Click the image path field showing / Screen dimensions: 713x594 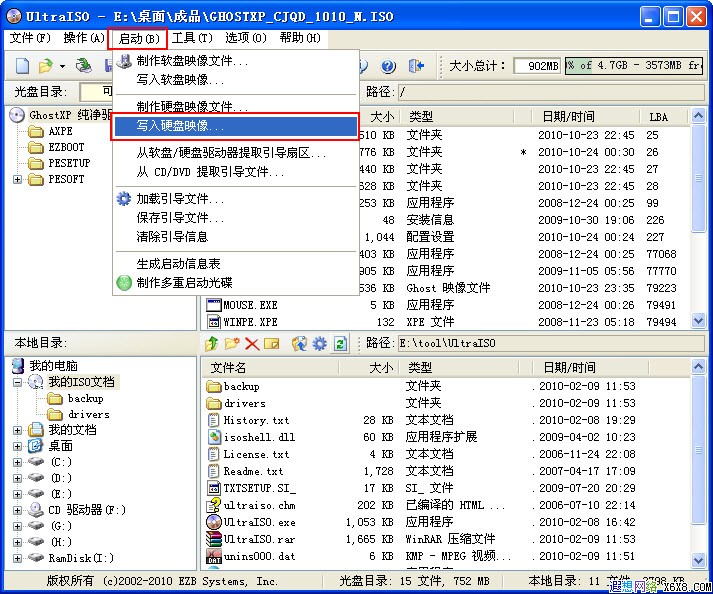click(552, 92)
